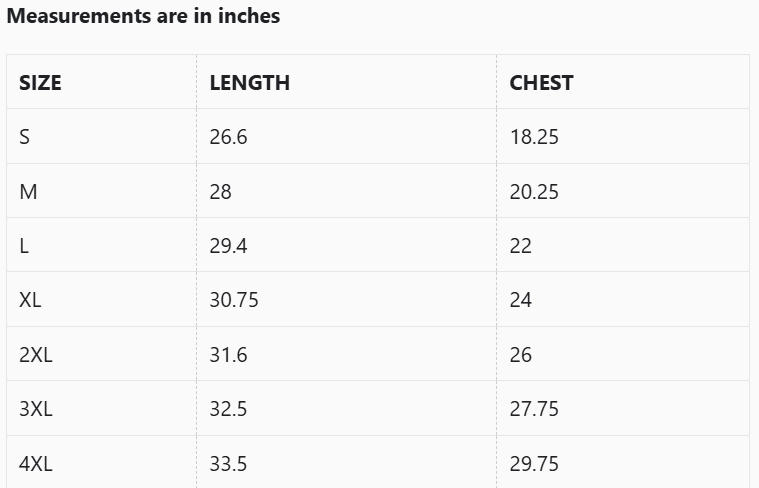Select the 2XL size cell

click(36, 355)
